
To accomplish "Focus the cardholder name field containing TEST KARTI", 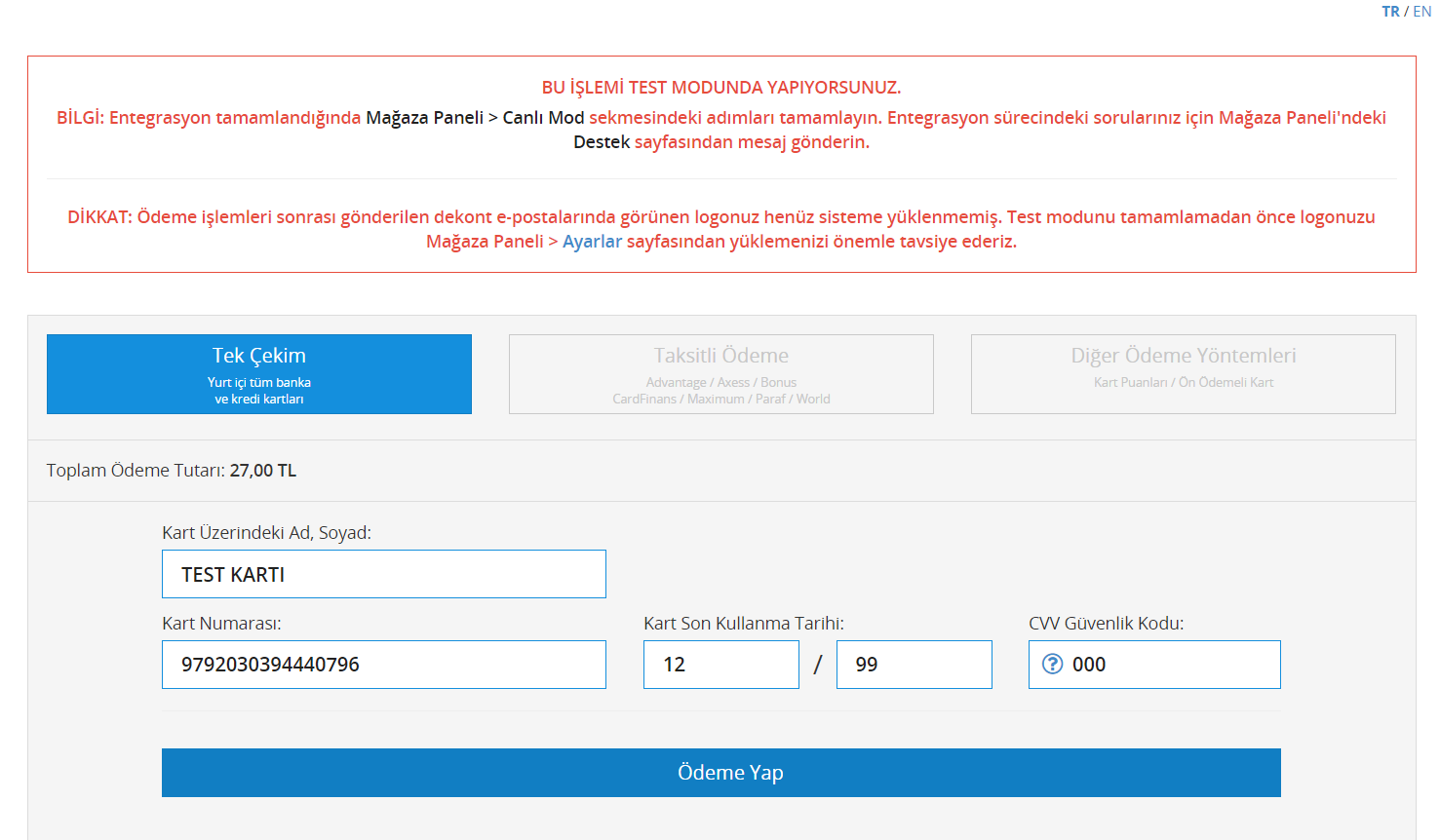I will tap(383, 574).
